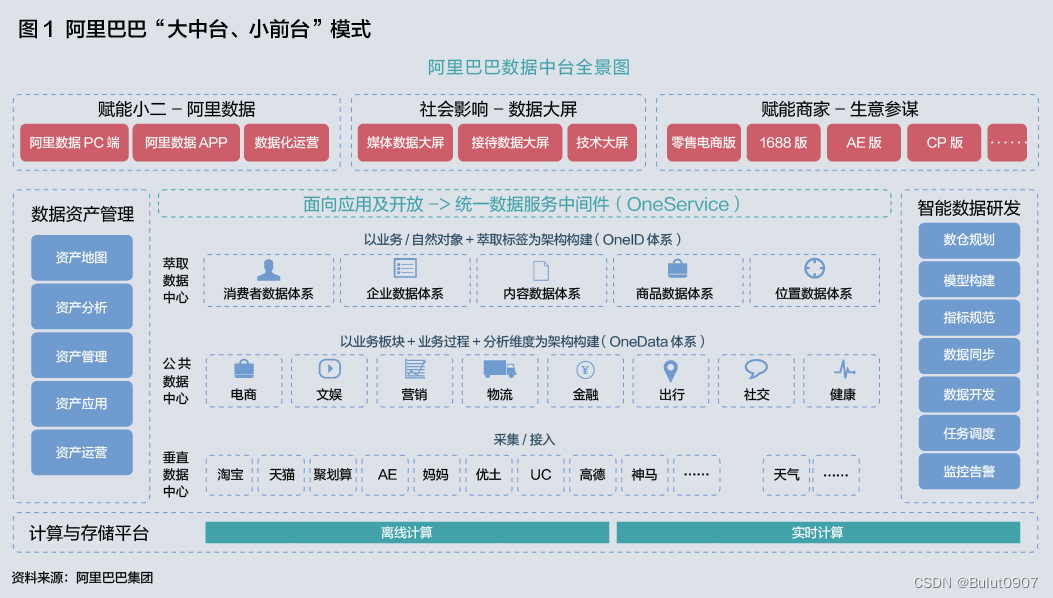Select the 出行 navigation arrow icon
1053x598 pixels.
pos(671,372)
